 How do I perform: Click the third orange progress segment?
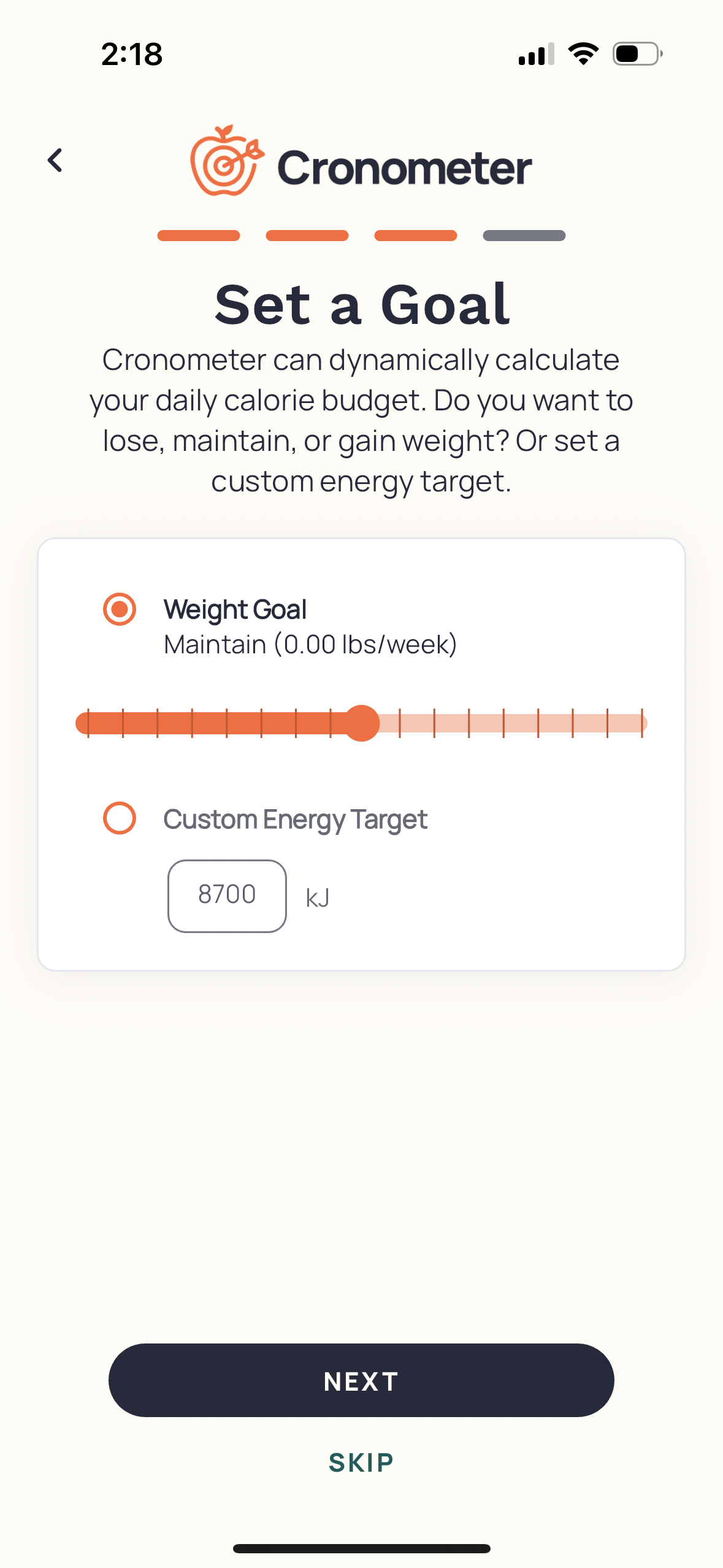click(415, 235)
